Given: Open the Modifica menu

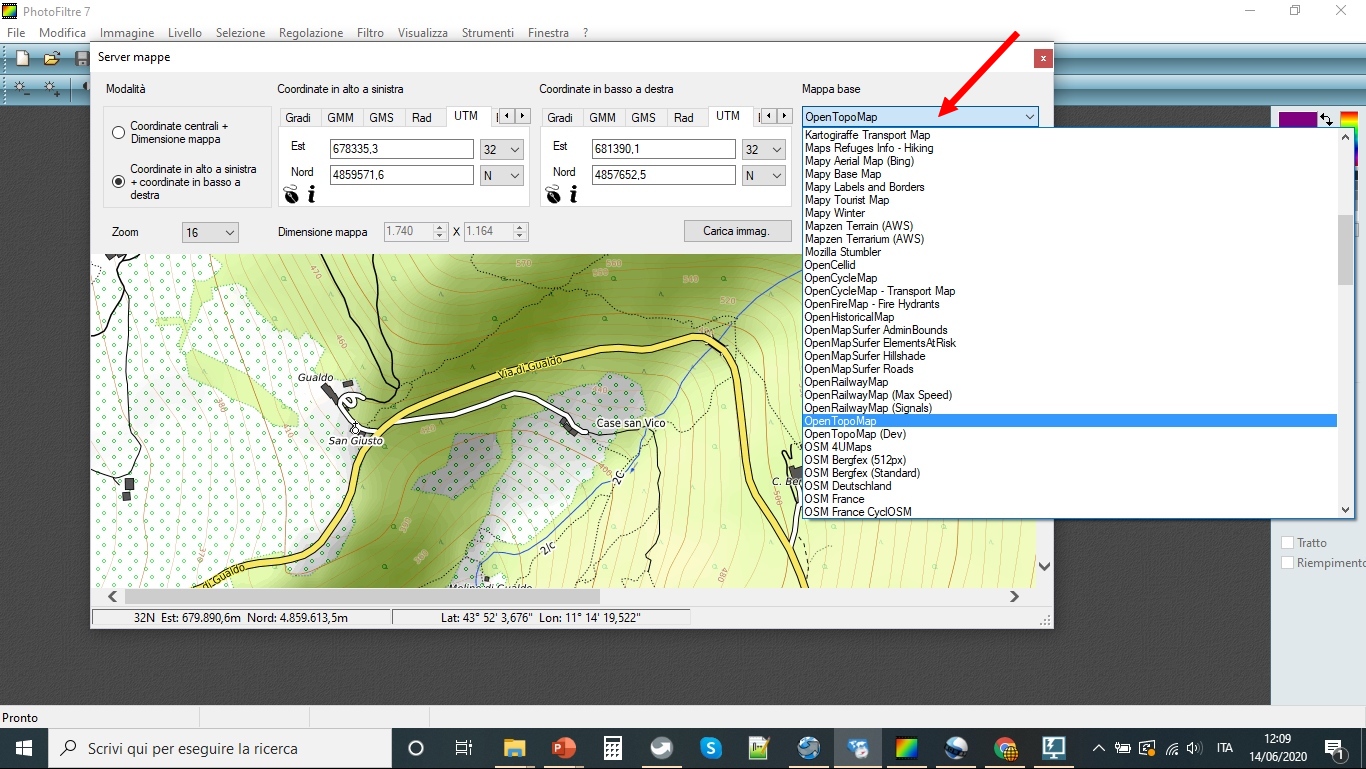Looking at the screenshot, I should click(x=62, y=33).
